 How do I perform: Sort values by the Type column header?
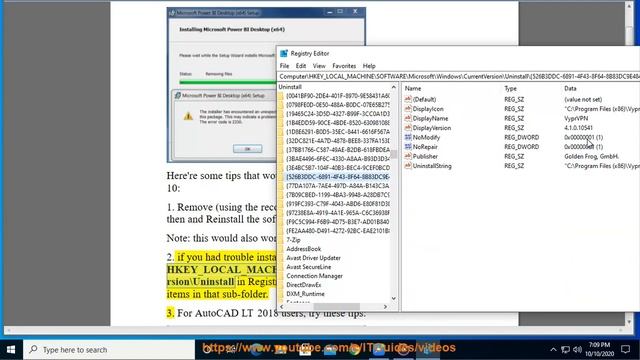510,88
